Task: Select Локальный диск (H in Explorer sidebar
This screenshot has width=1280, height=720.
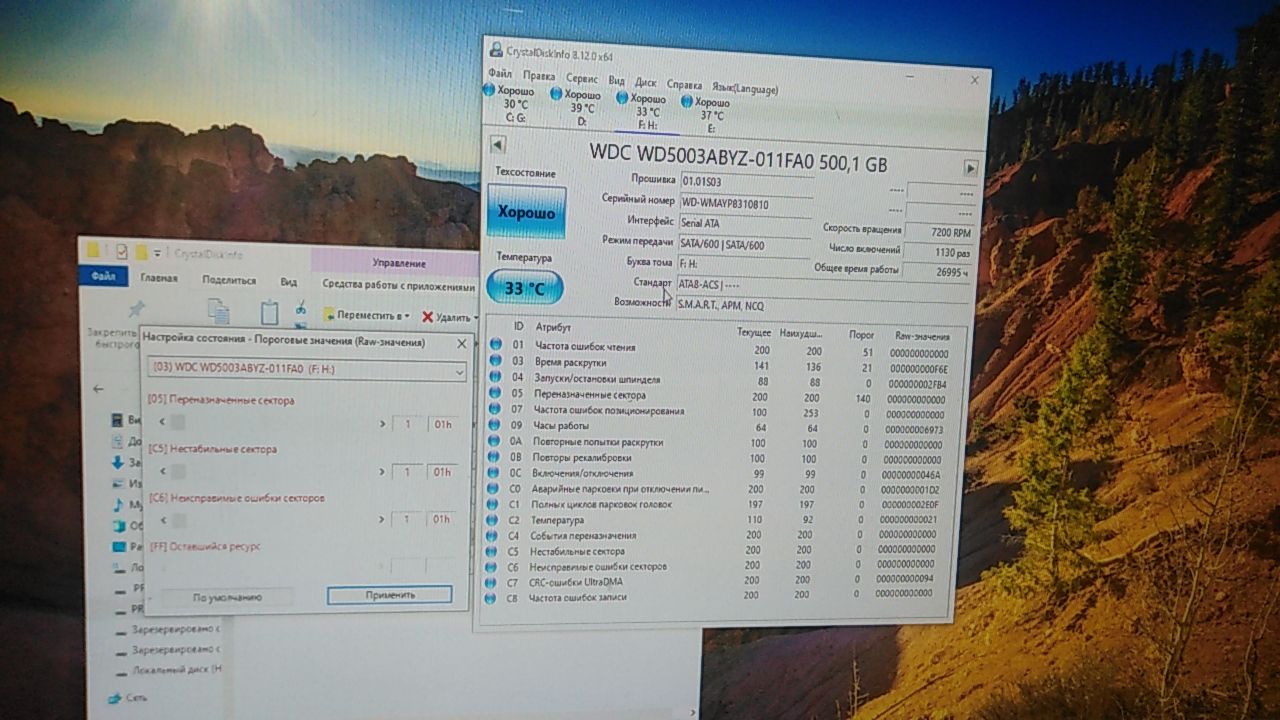Action: pyautogui.click(x=167, y=668)
